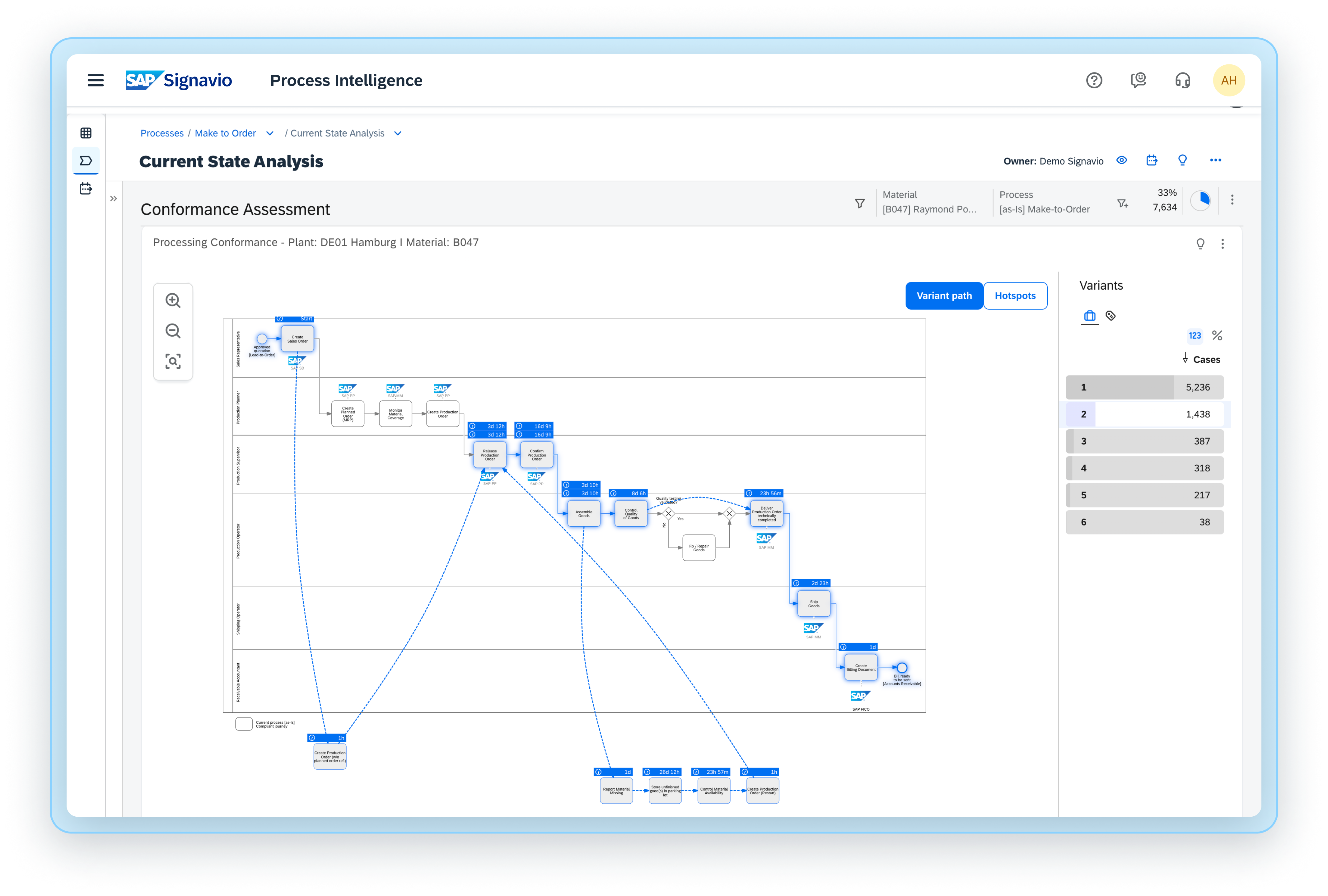Viewport: 1328px width, 896px height.
Task: Click the insights lightbulb icon near Owner
Action: [1182, 161]
